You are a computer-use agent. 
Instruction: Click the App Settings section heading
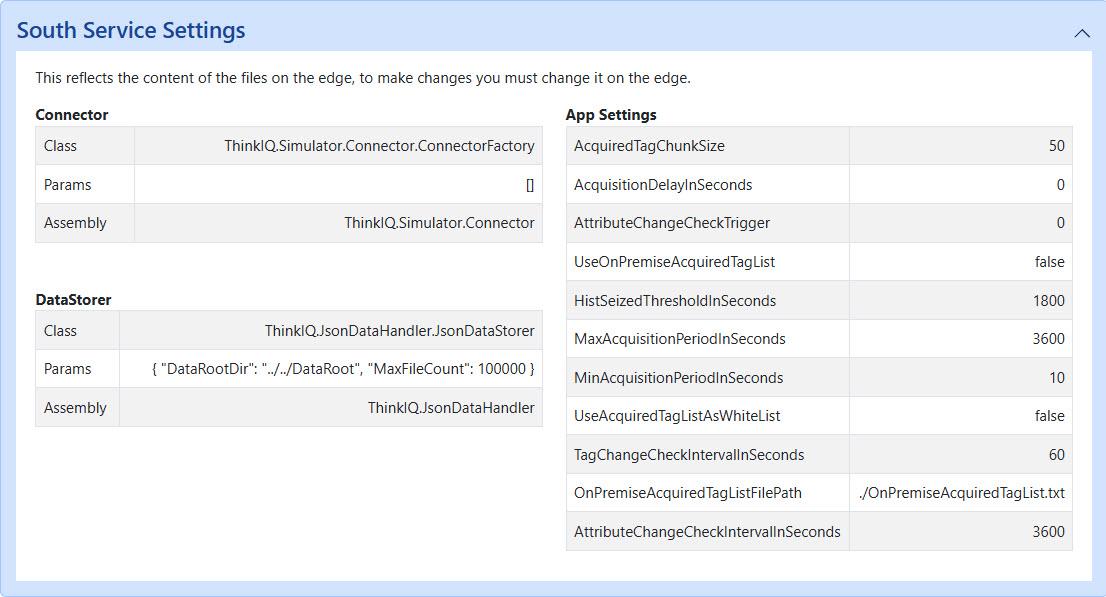(x=611, y=114)
